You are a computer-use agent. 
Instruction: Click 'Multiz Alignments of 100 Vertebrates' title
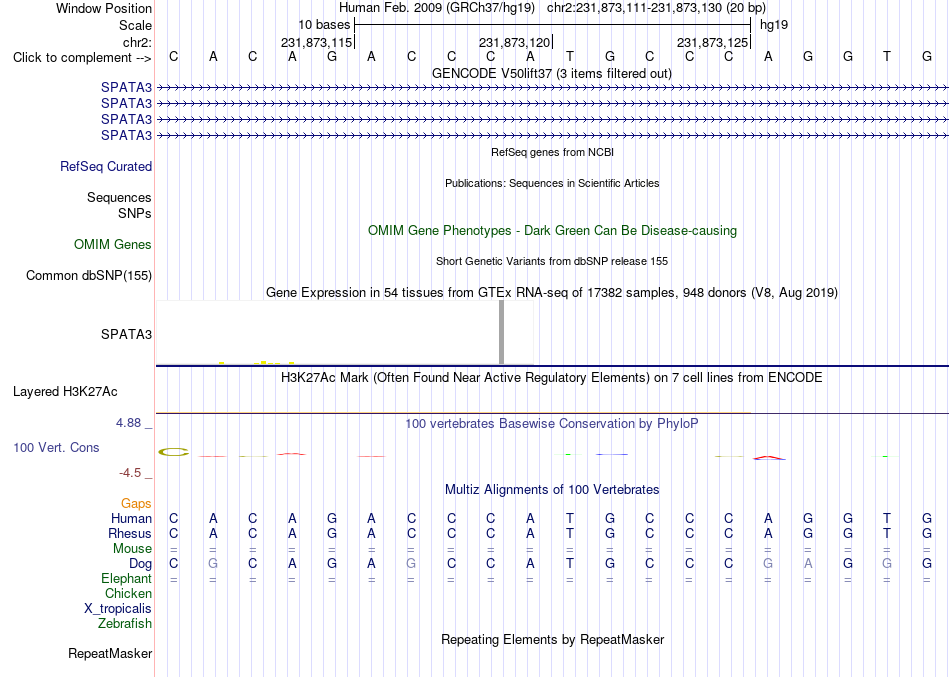pos(552,489)
